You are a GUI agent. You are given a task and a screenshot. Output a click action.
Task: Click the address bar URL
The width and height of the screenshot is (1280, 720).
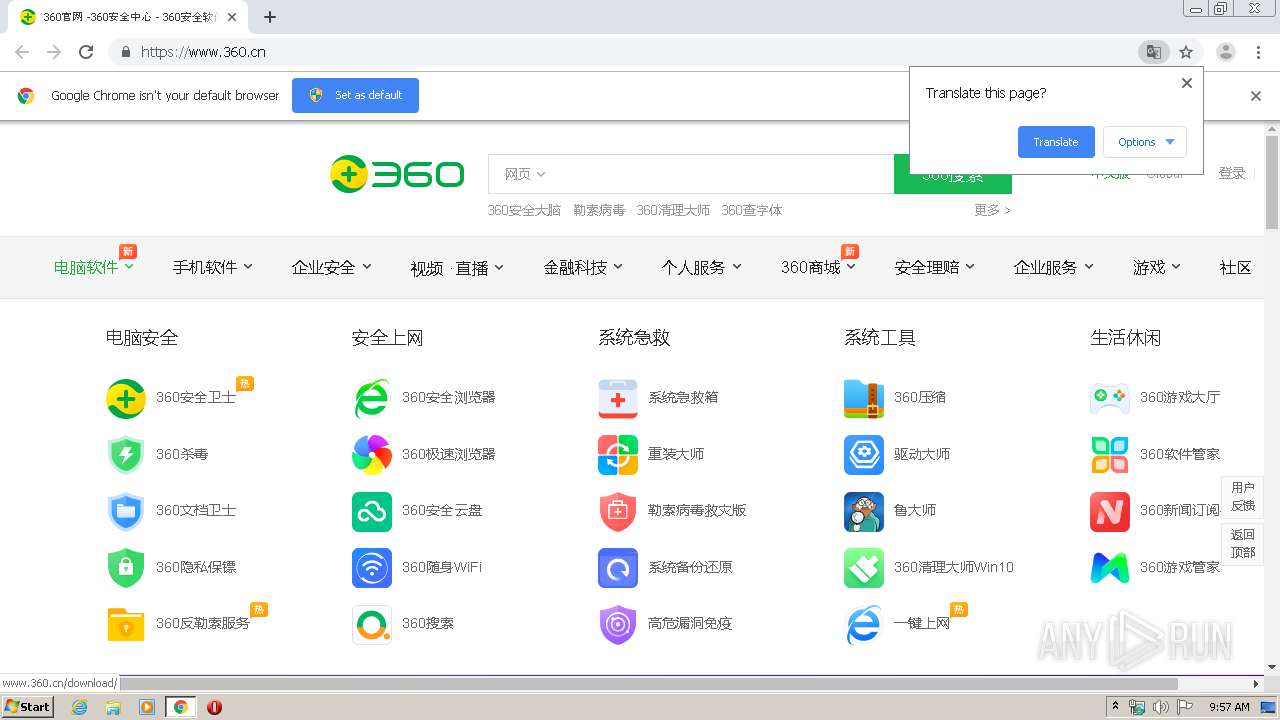click(203, 52)
